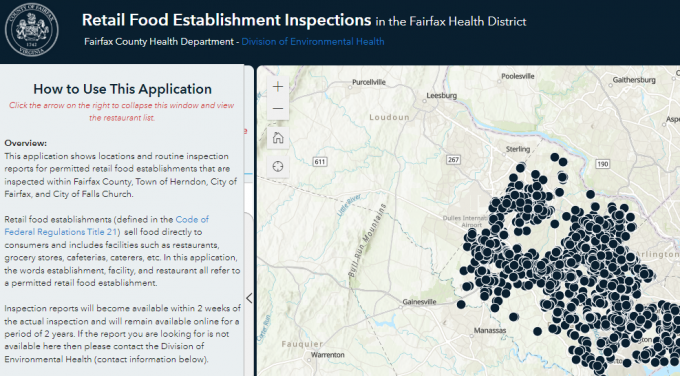Image resolution: width=680 pixels, height=376 pixels.
Task: Click the Warrenton map label
Action: 327,355
